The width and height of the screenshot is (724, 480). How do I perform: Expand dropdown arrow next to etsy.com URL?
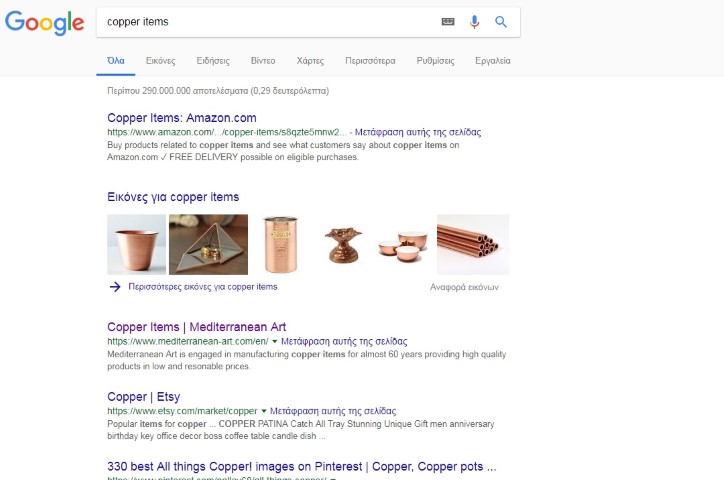(x=264, y=411)
